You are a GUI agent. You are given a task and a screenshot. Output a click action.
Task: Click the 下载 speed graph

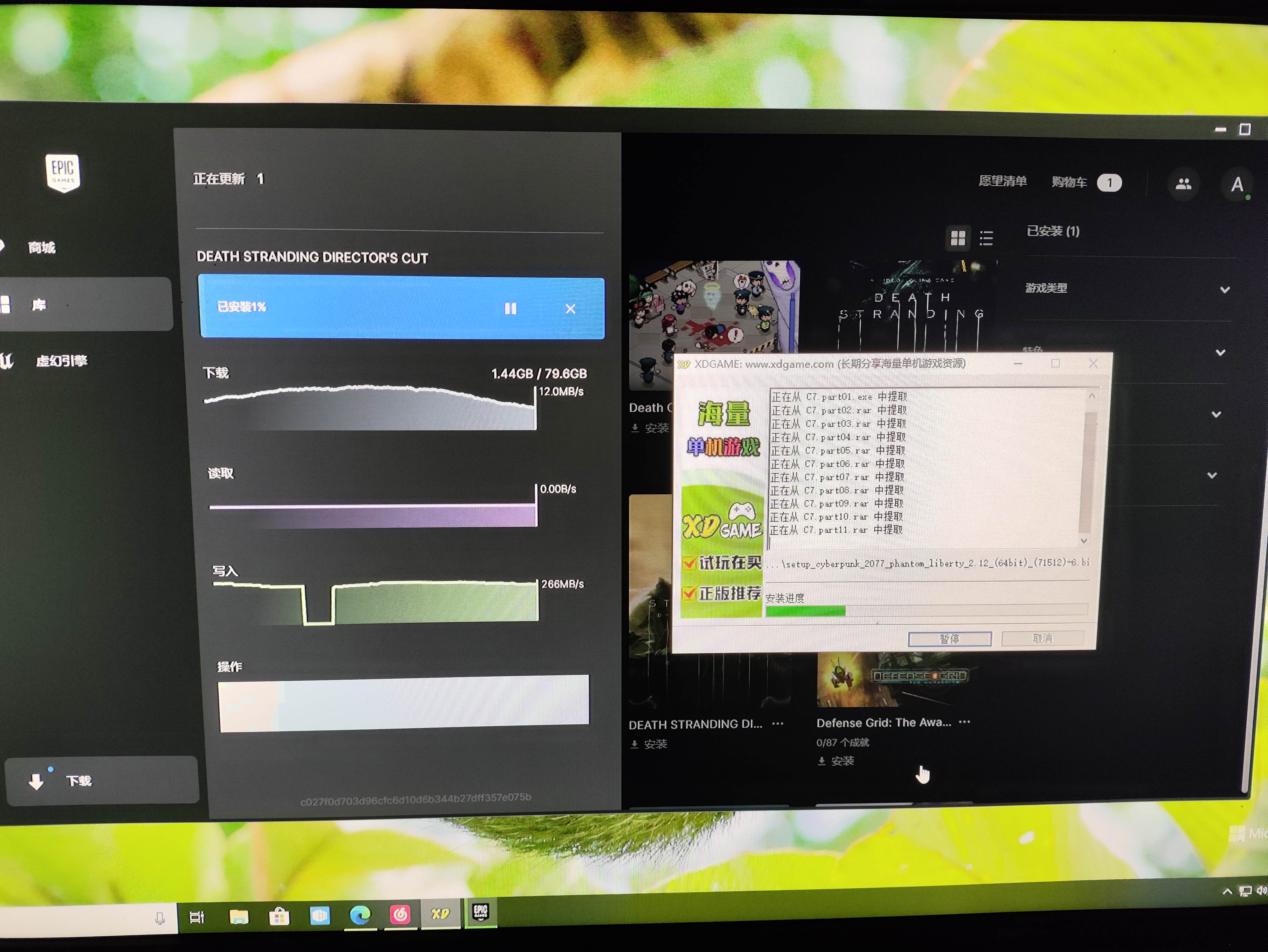pos(370,407)
